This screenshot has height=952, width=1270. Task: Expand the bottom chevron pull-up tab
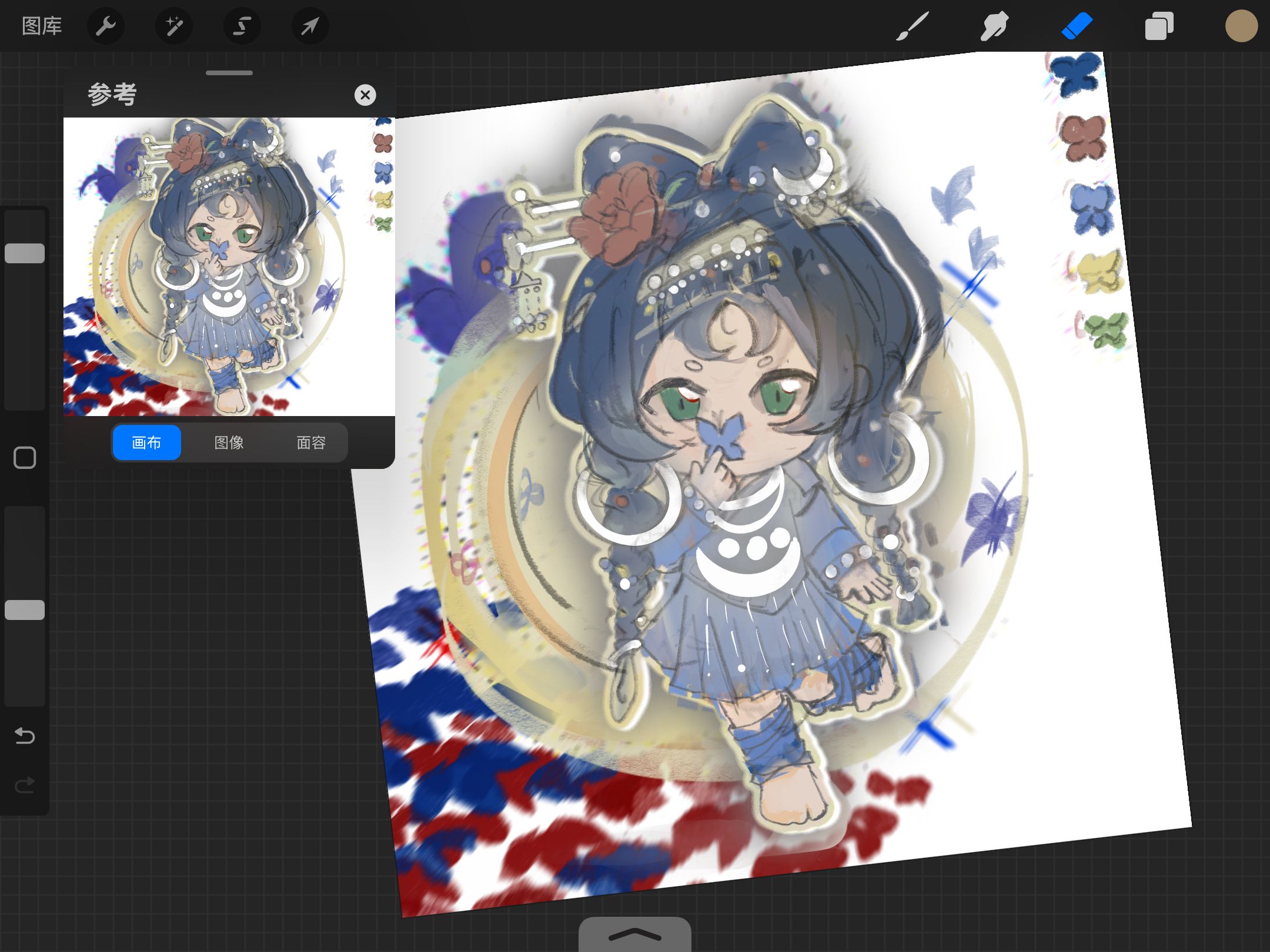pos(634,934)
